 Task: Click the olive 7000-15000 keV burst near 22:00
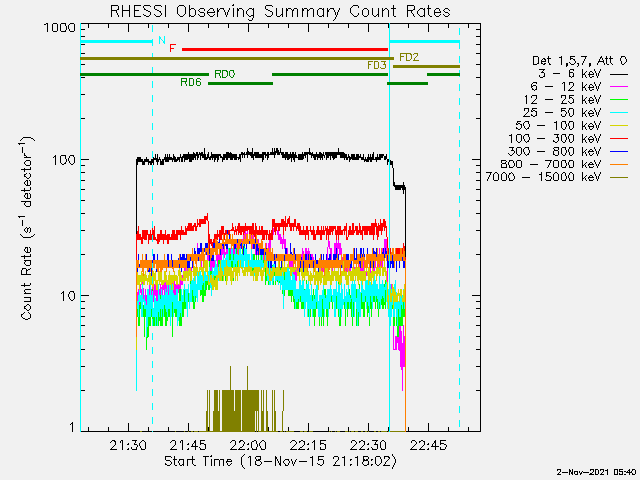pos(245,410)
